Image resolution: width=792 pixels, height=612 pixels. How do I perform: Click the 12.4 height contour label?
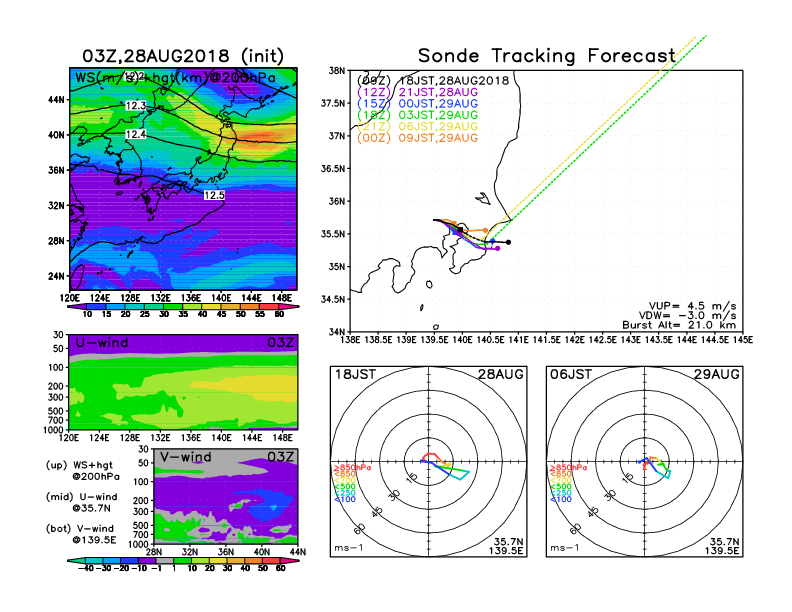pyautogui.click(x=135, y=134)
